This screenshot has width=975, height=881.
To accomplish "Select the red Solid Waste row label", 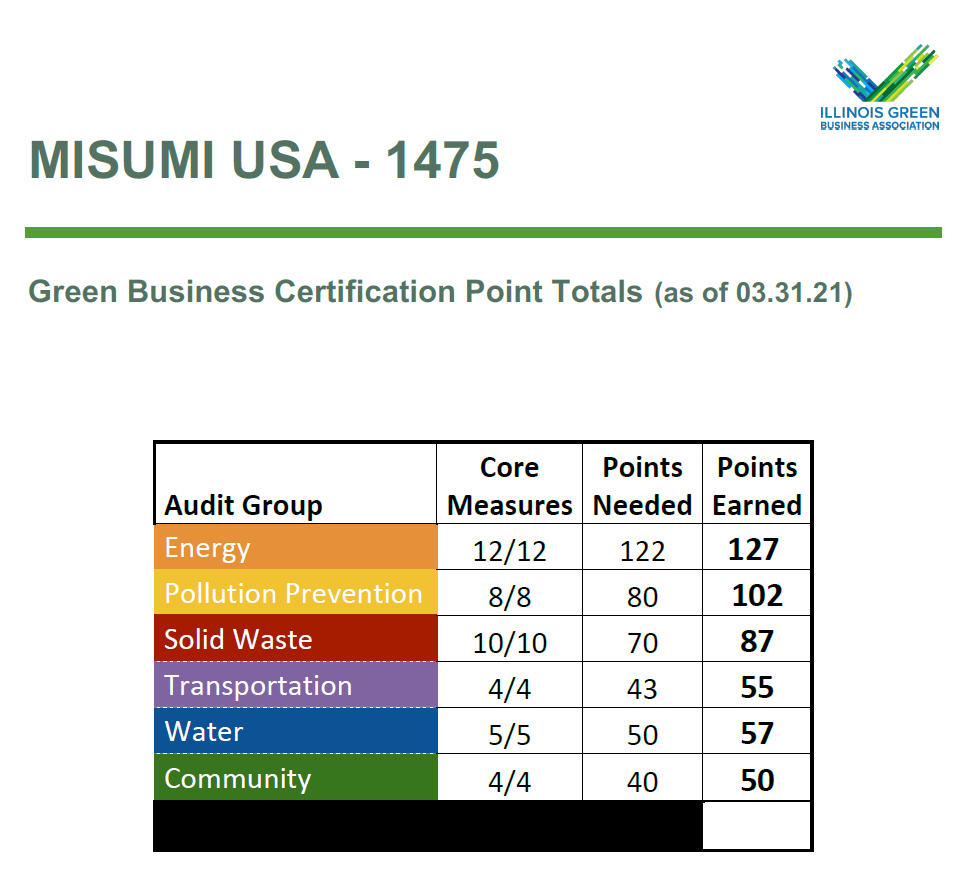I will (x=296, y=639).
